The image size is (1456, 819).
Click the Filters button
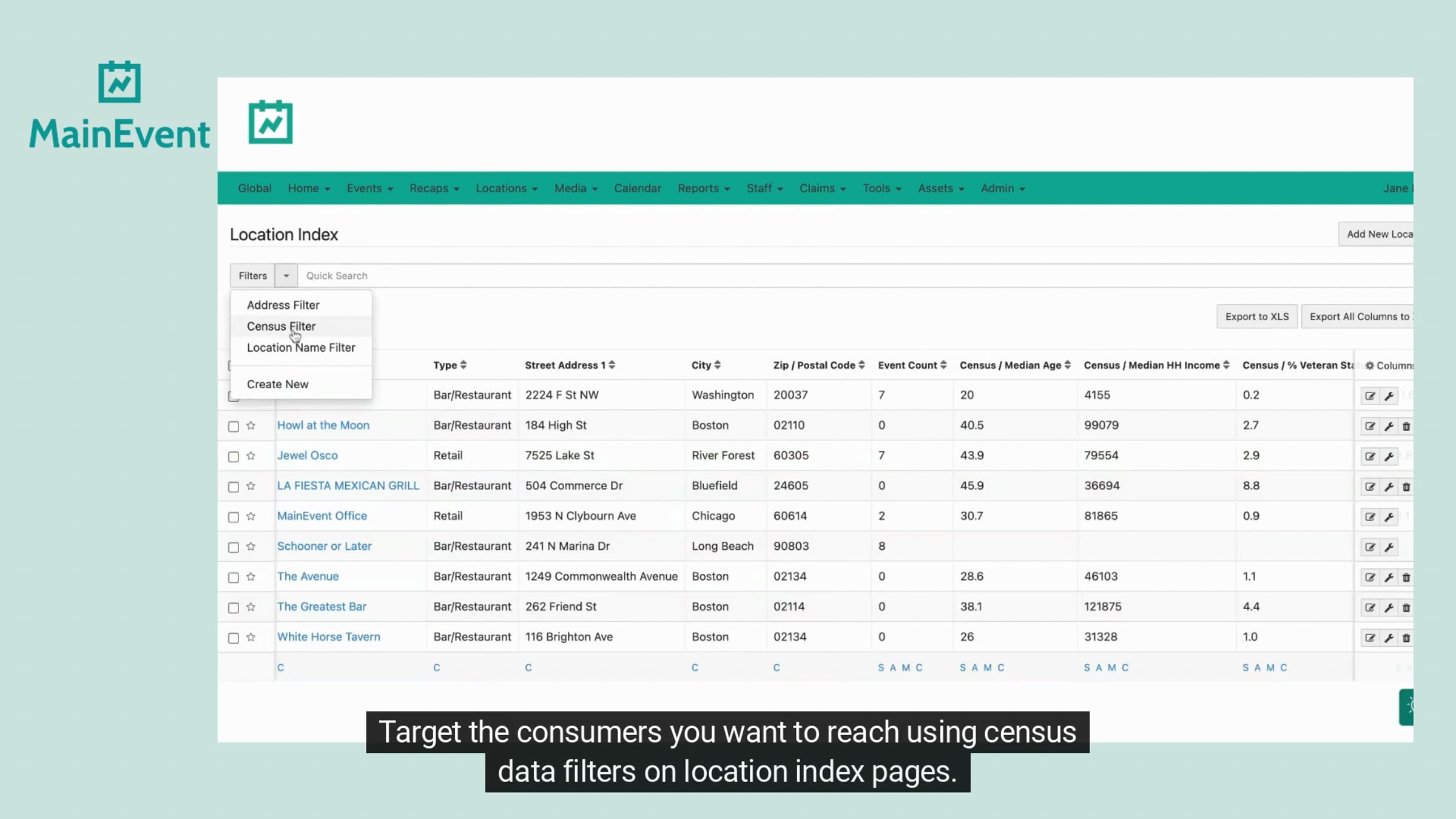click(x=252, y=275)
